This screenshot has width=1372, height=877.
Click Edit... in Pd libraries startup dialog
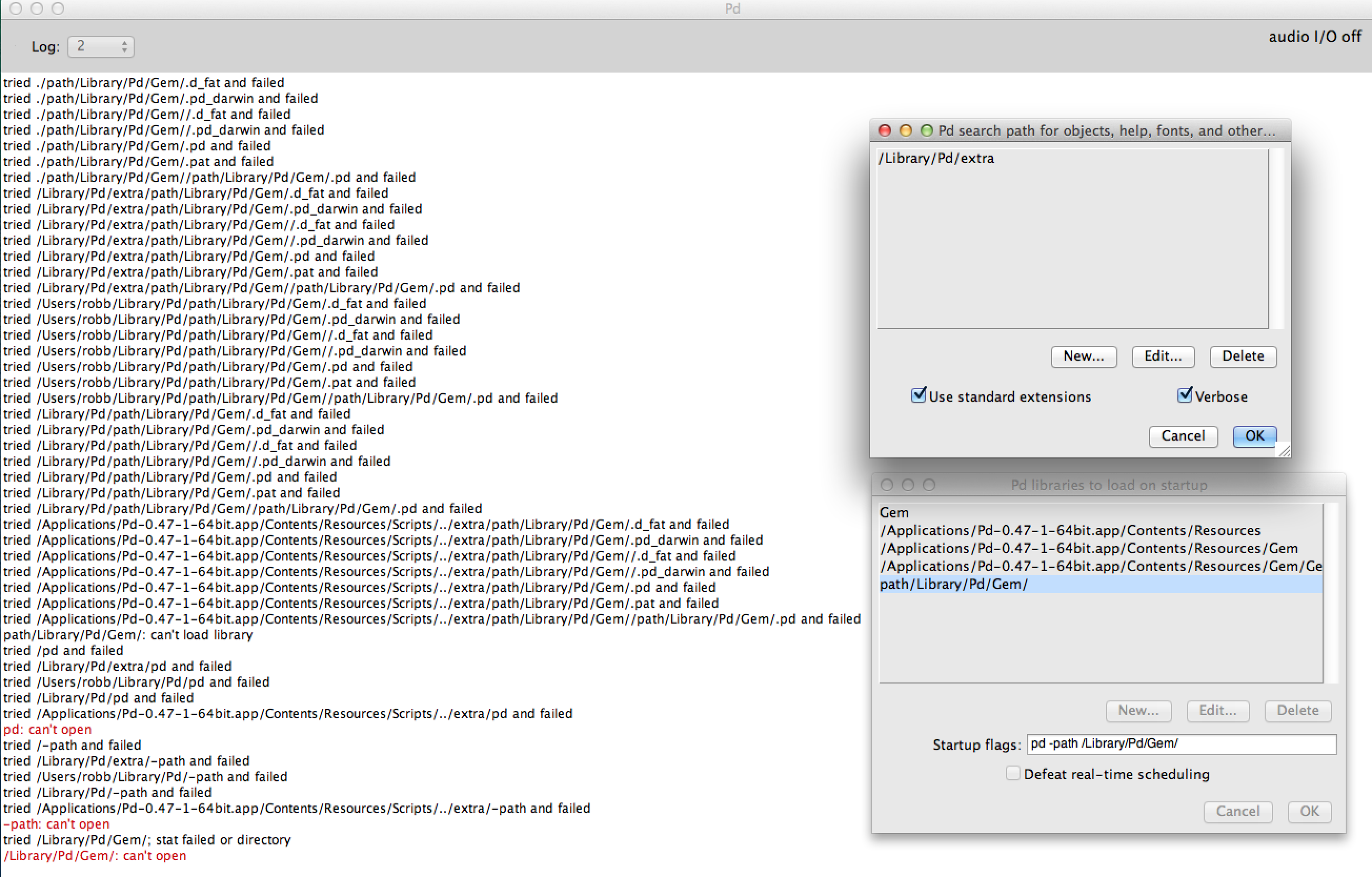[x=1217, y=711]
